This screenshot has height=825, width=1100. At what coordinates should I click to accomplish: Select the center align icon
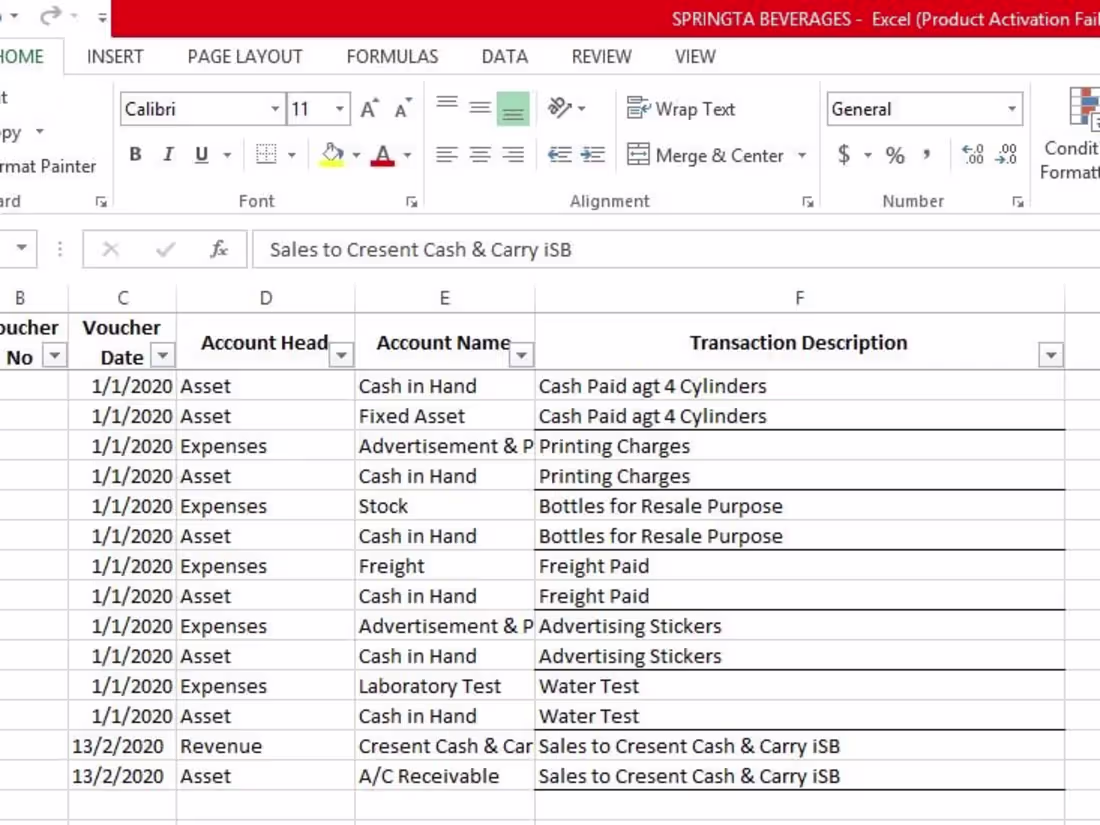pos(480,154)
